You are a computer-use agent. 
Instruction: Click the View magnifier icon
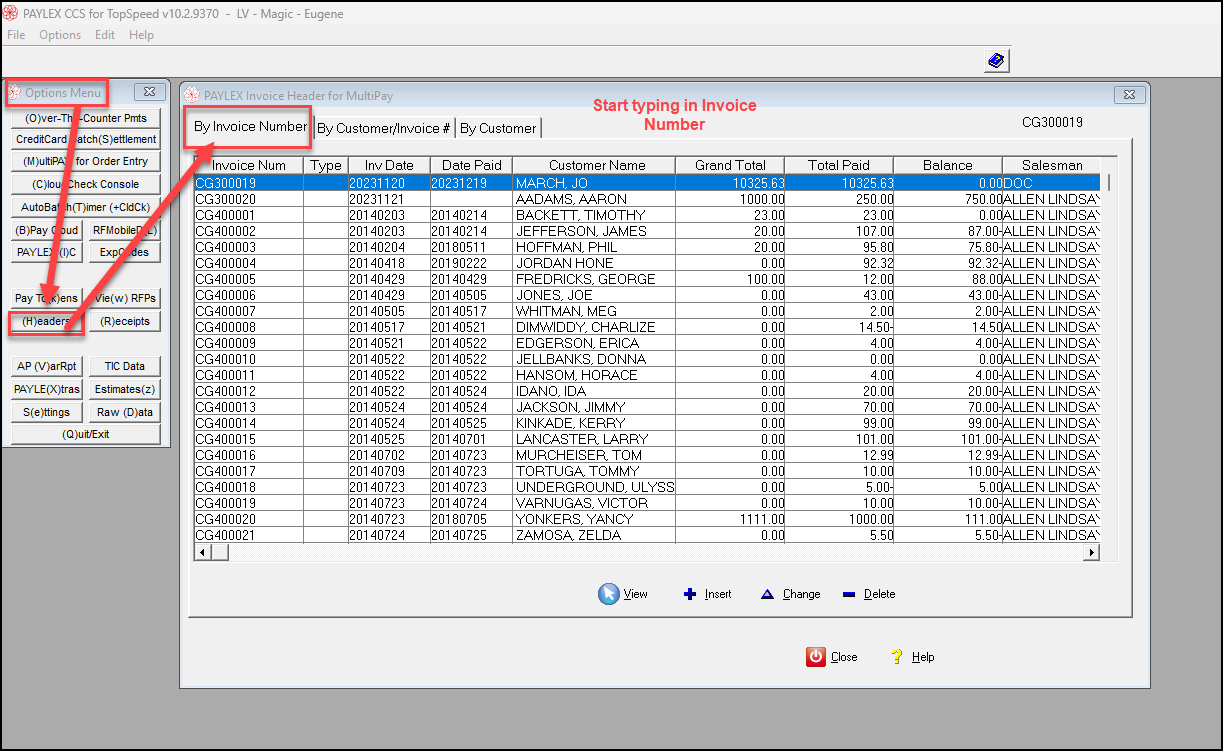tap(609, 594)
